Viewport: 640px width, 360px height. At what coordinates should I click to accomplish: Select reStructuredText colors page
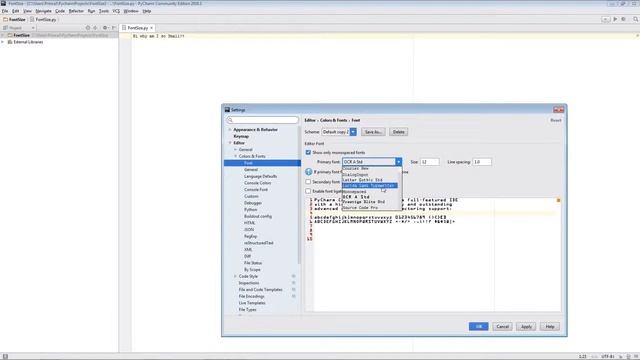coord(259,243)
